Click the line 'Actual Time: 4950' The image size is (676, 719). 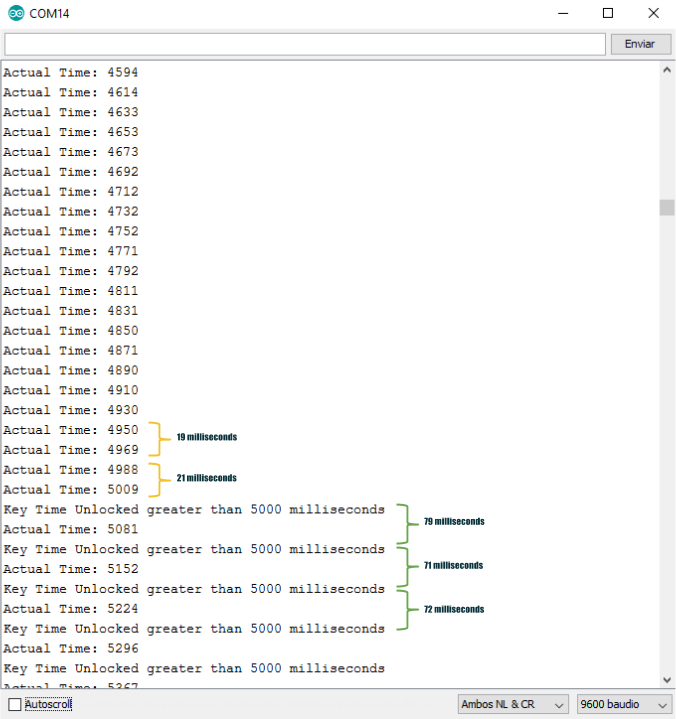coord(71,430)
